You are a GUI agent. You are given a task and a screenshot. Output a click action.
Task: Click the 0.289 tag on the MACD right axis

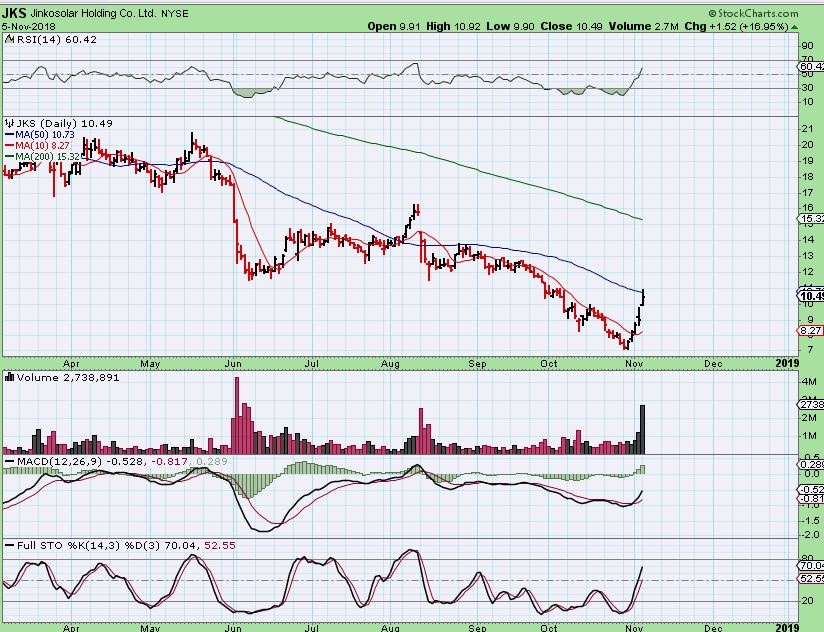pos(811,464)
